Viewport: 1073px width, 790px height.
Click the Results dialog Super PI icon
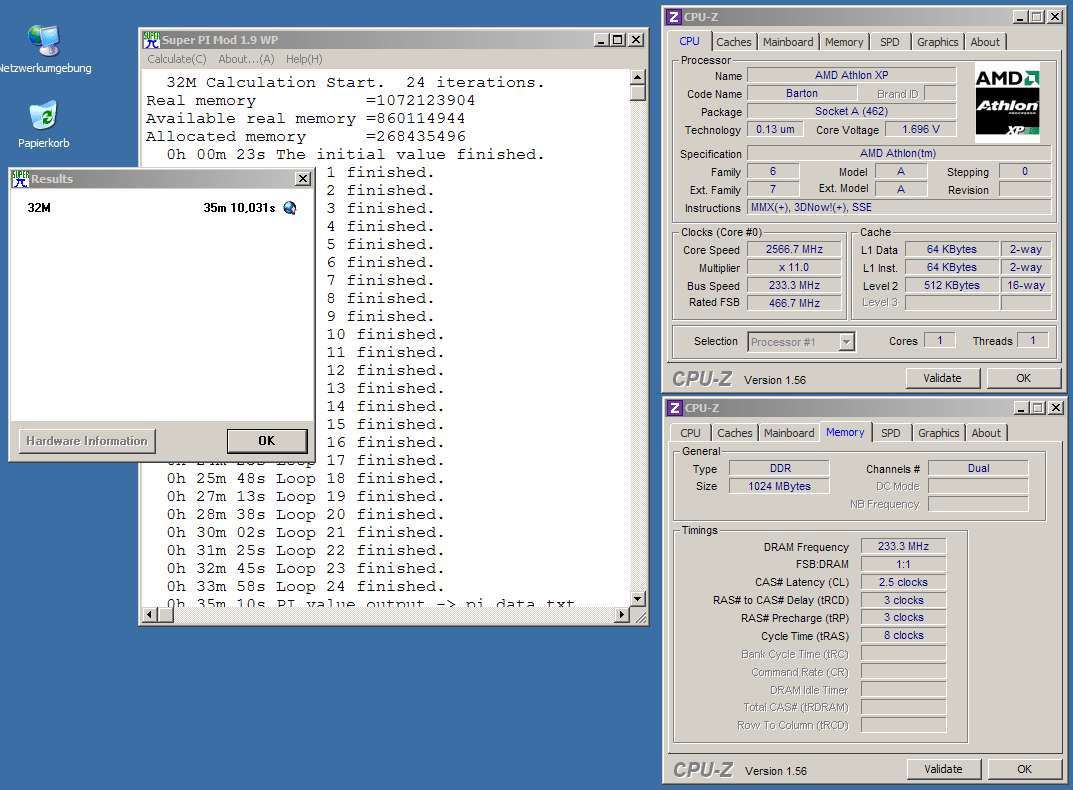[x=21, y=179]
